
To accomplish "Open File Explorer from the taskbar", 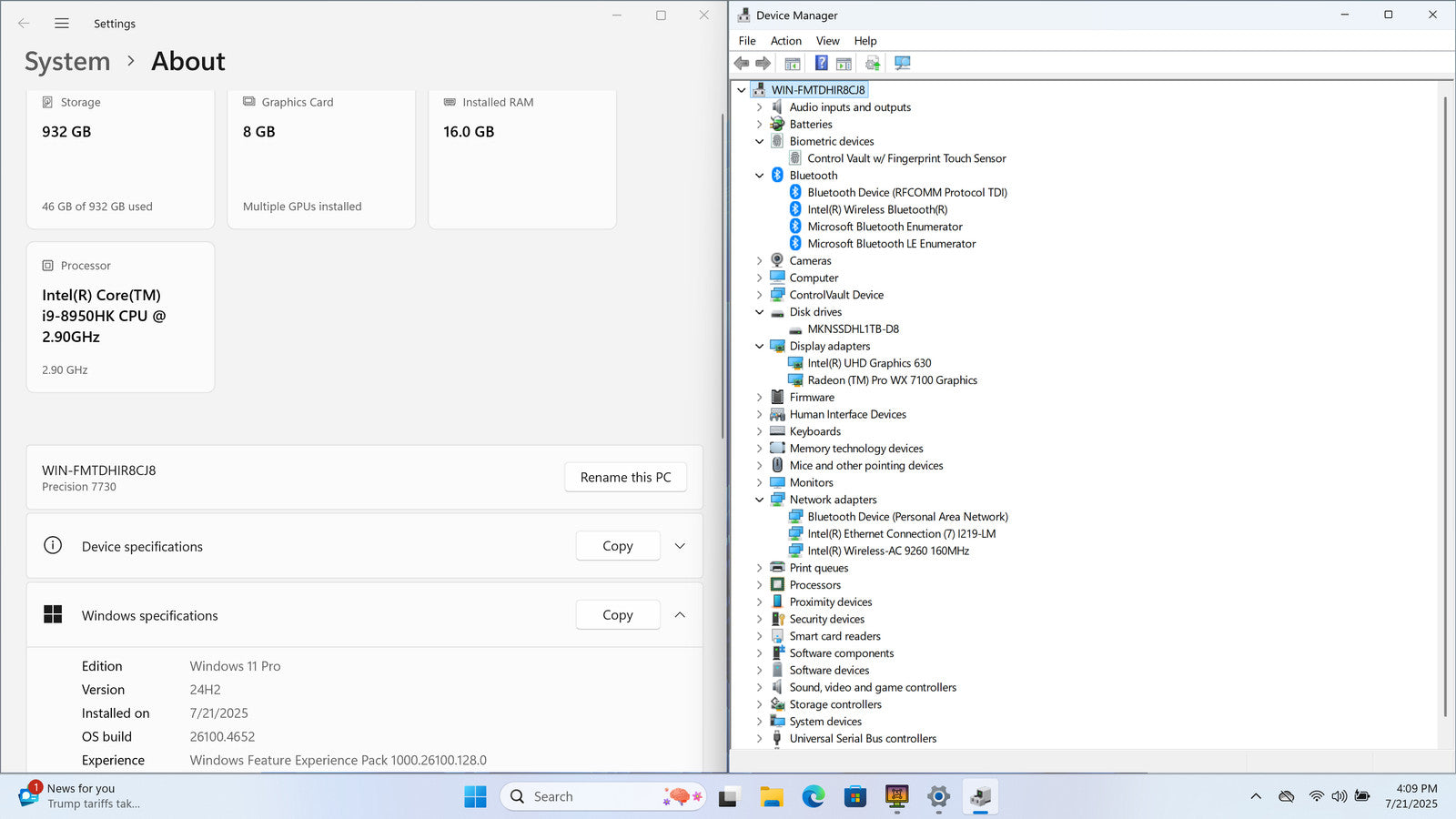I will coord(772,797).
